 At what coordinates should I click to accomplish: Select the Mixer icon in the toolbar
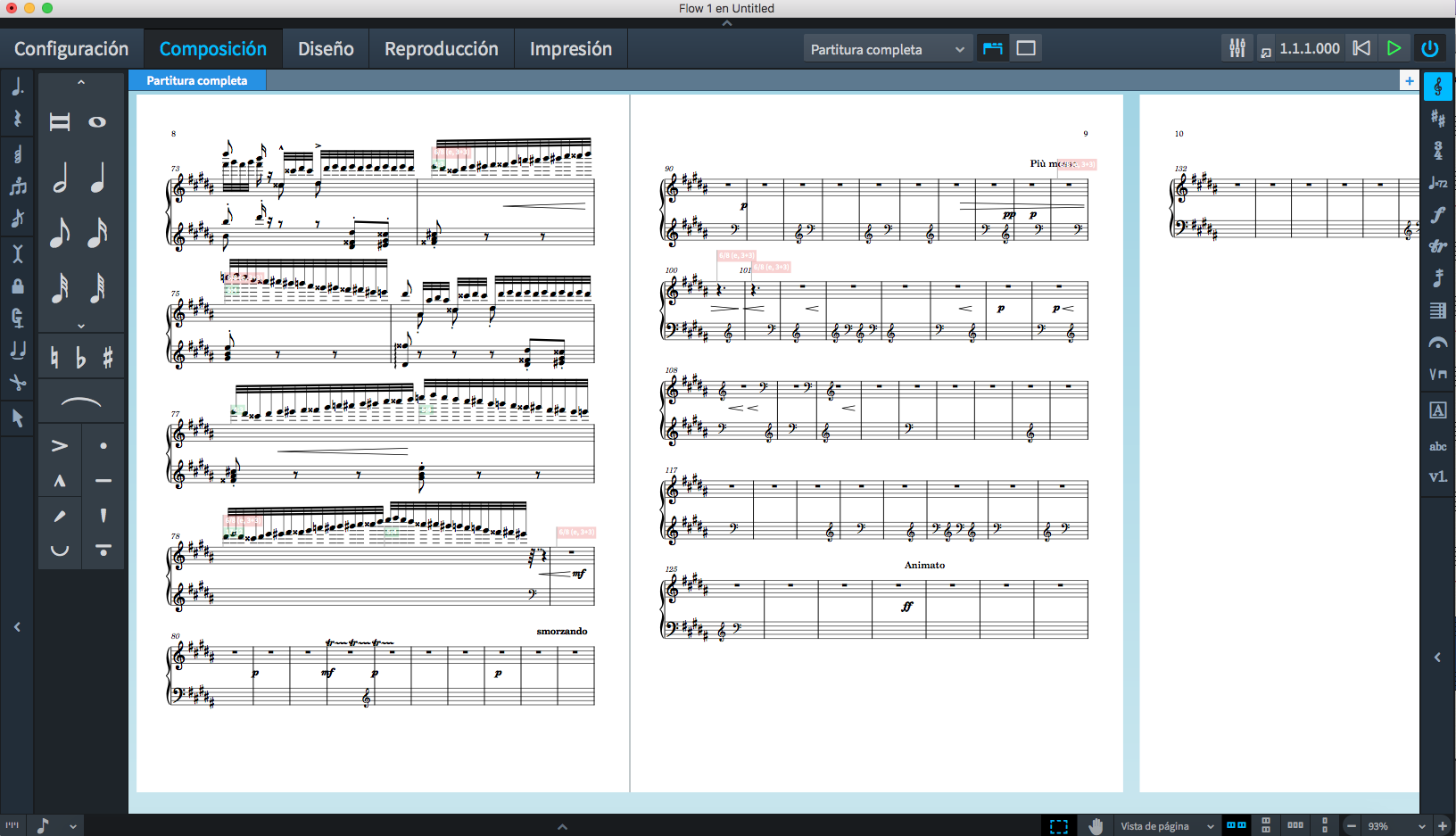(x=1237, y=47)
